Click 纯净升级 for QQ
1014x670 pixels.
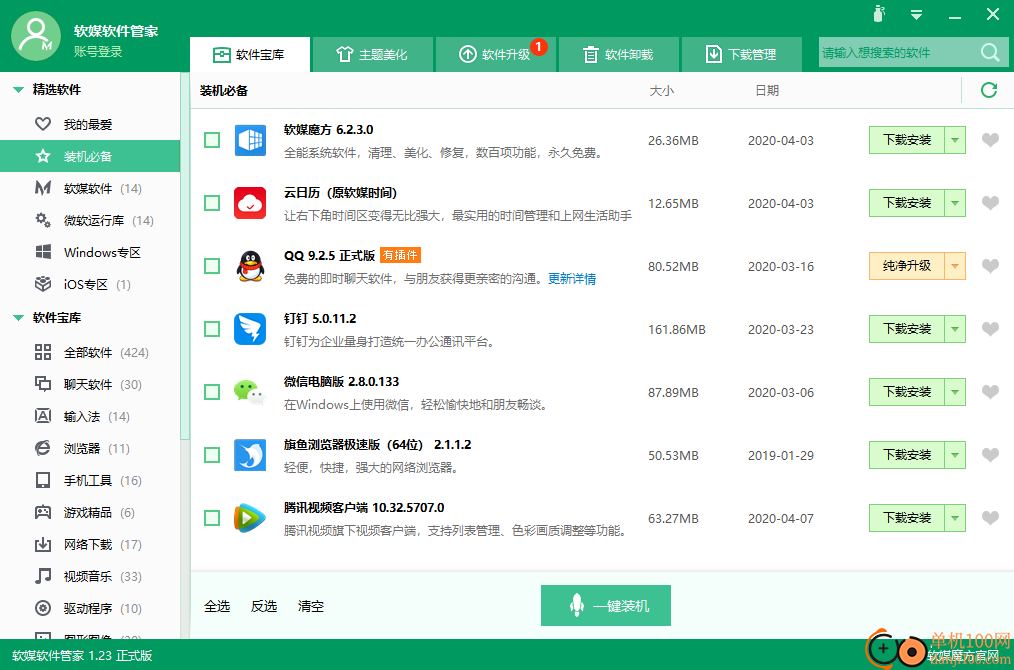tap(907, 266)
